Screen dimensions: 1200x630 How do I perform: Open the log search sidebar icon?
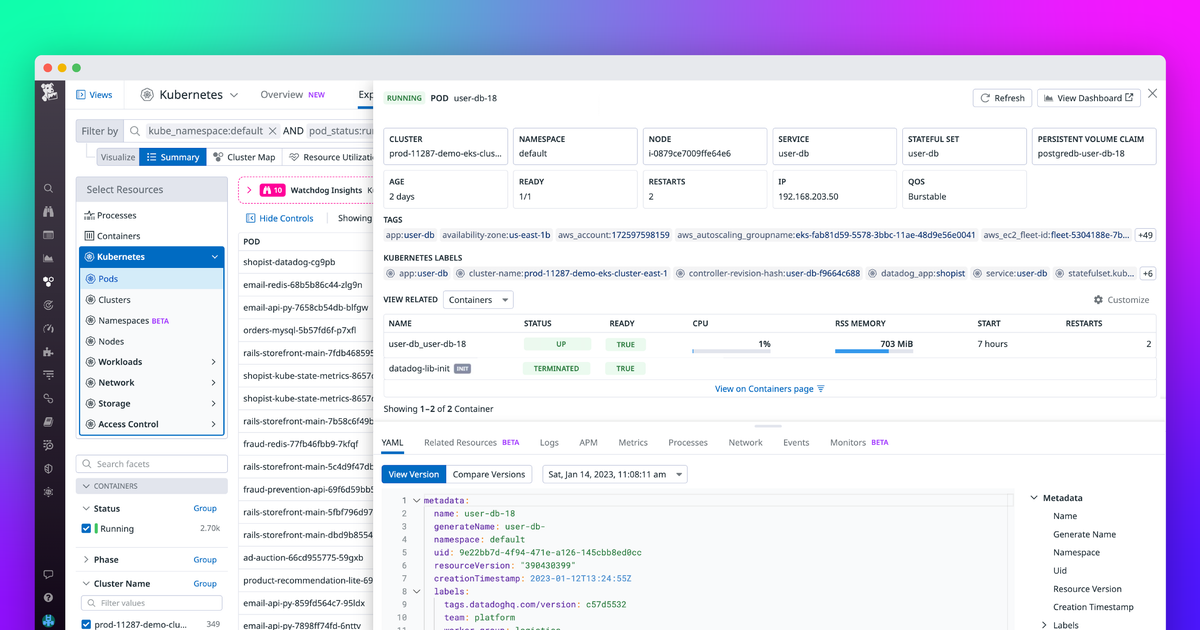pyautogui.click(x=48, y=445)
